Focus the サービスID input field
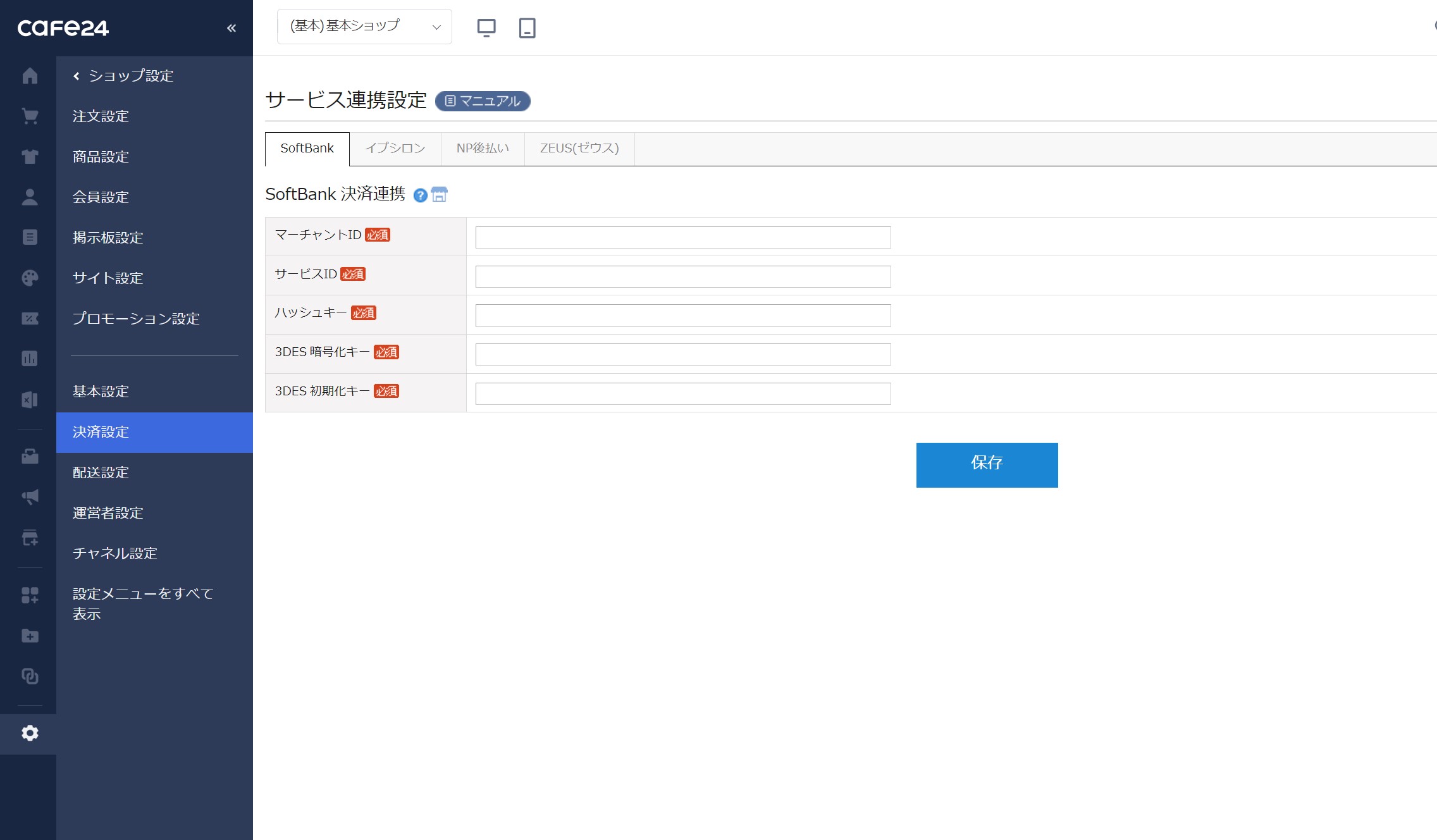The width and height of the screenshot is (1437, 840). point(683,276)
